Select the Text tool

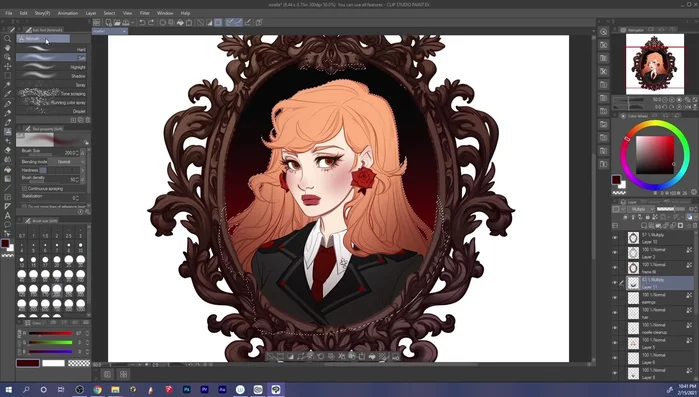click(x=8, y=216)
